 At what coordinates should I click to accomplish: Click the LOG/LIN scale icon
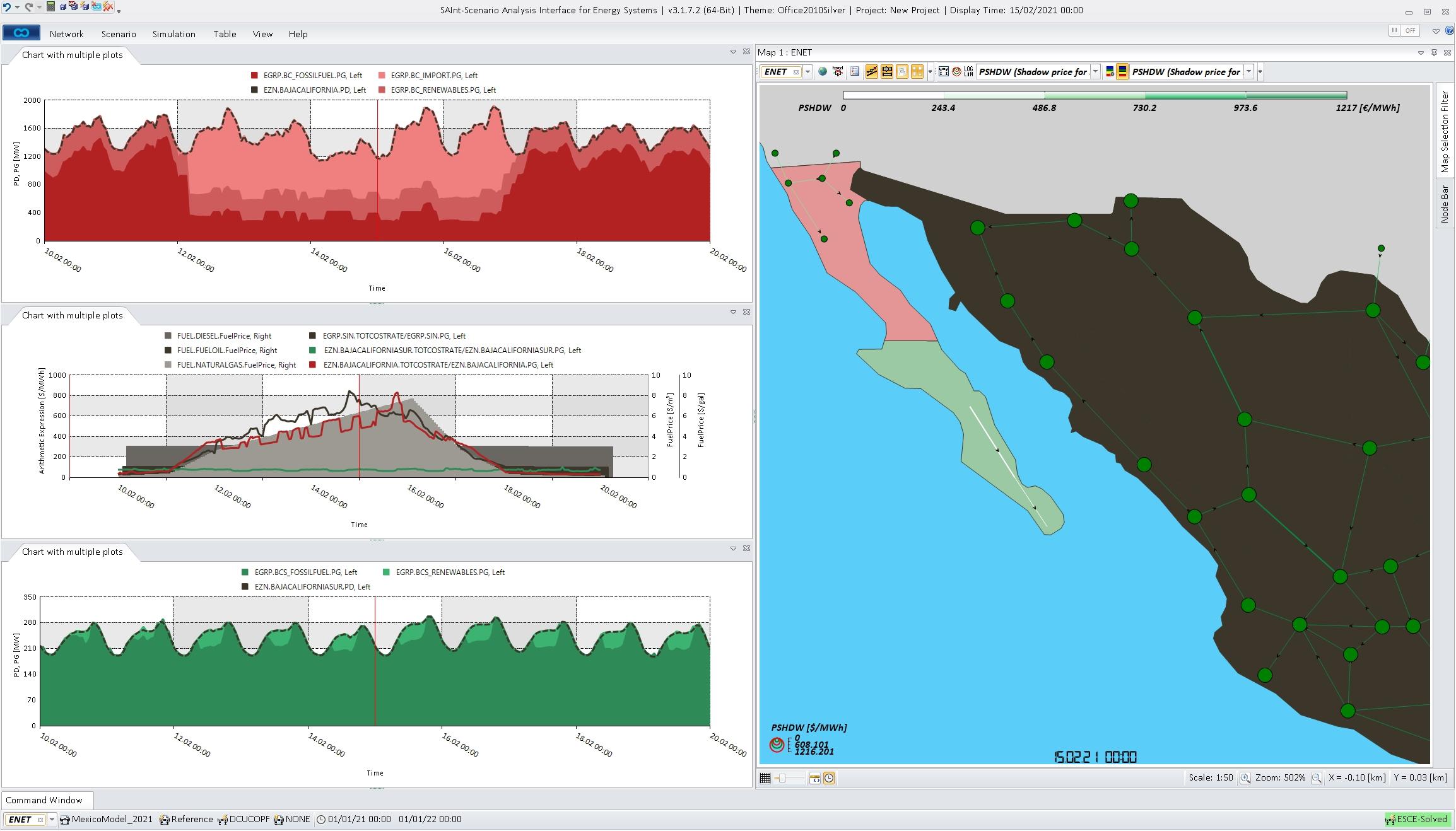click(x=968, y=72)
